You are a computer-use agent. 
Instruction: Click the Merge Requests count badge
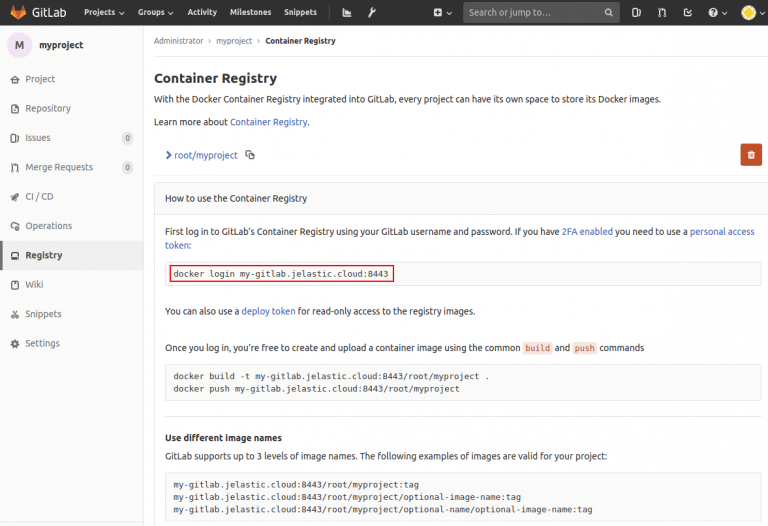(127, 167)
